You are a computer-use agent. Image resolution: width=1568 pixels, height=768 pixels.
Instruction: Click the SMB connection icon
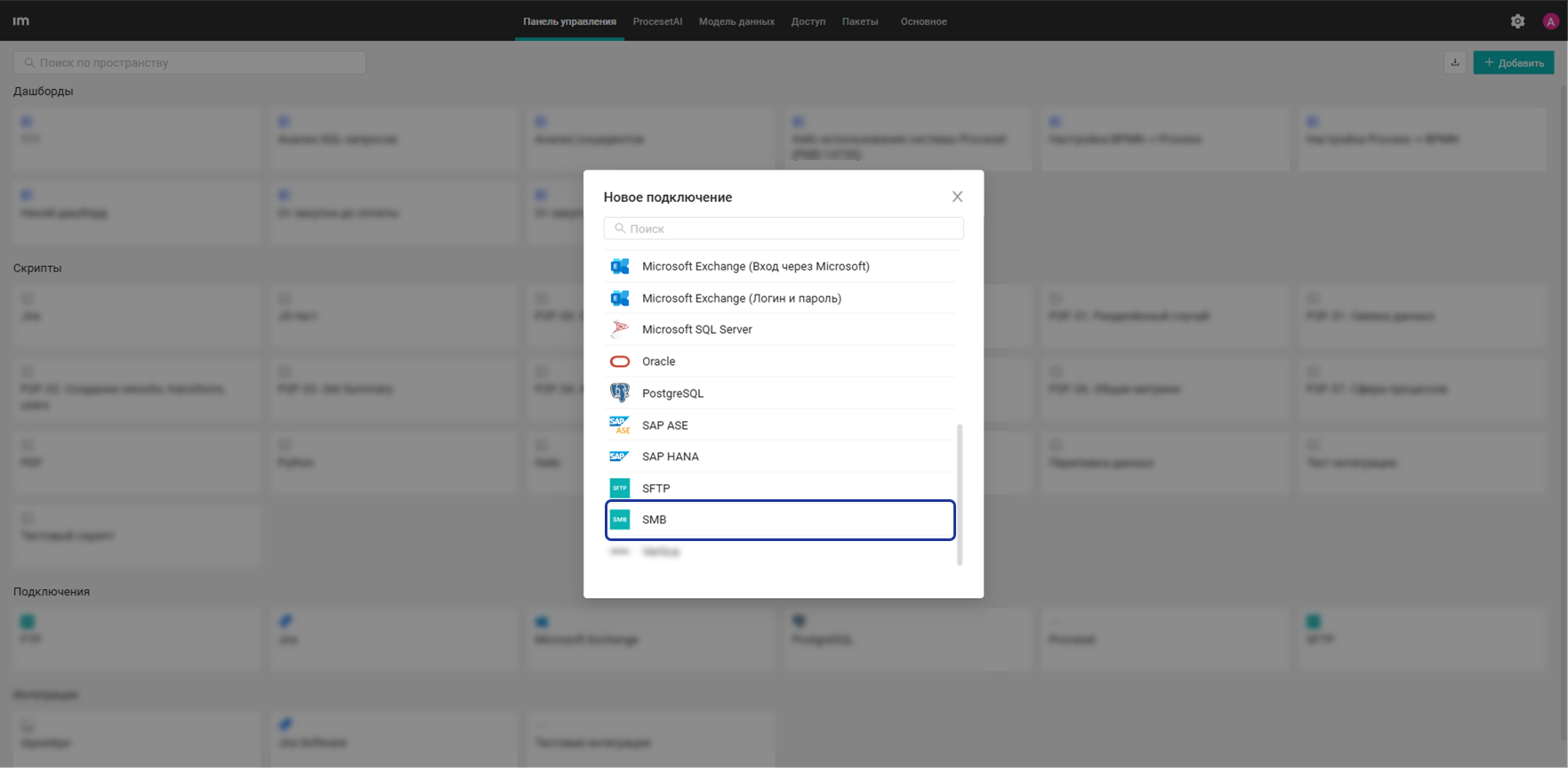[x=620, y=520]
